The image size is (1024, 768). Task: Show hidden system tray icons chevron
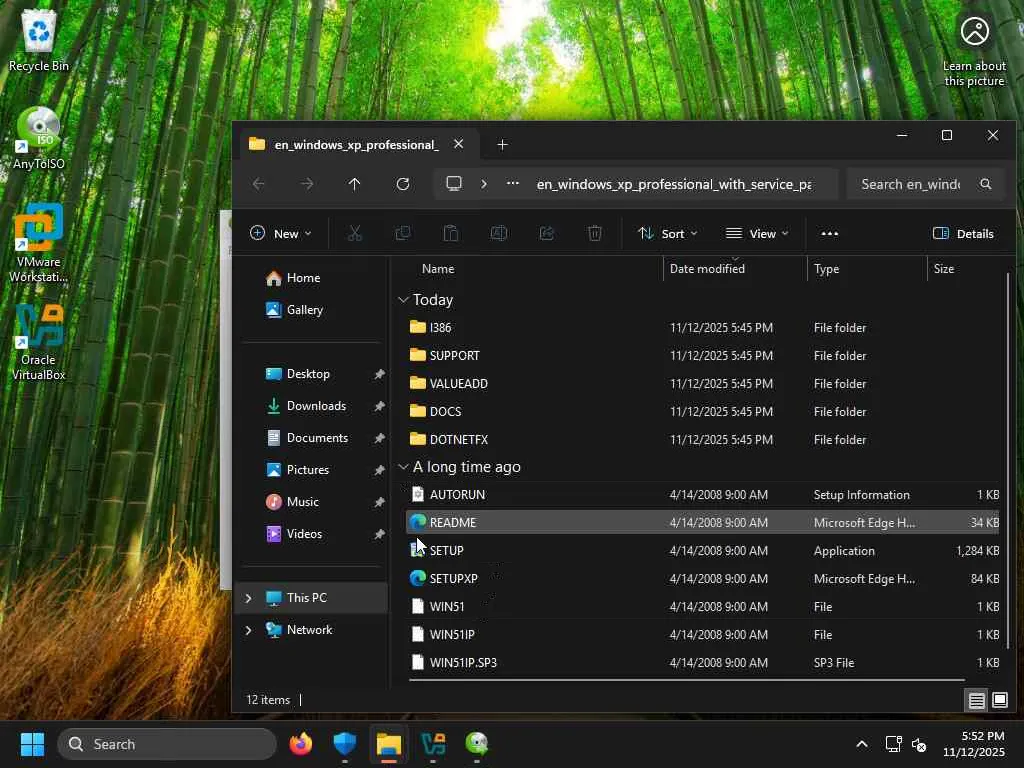tap(862, 744)
